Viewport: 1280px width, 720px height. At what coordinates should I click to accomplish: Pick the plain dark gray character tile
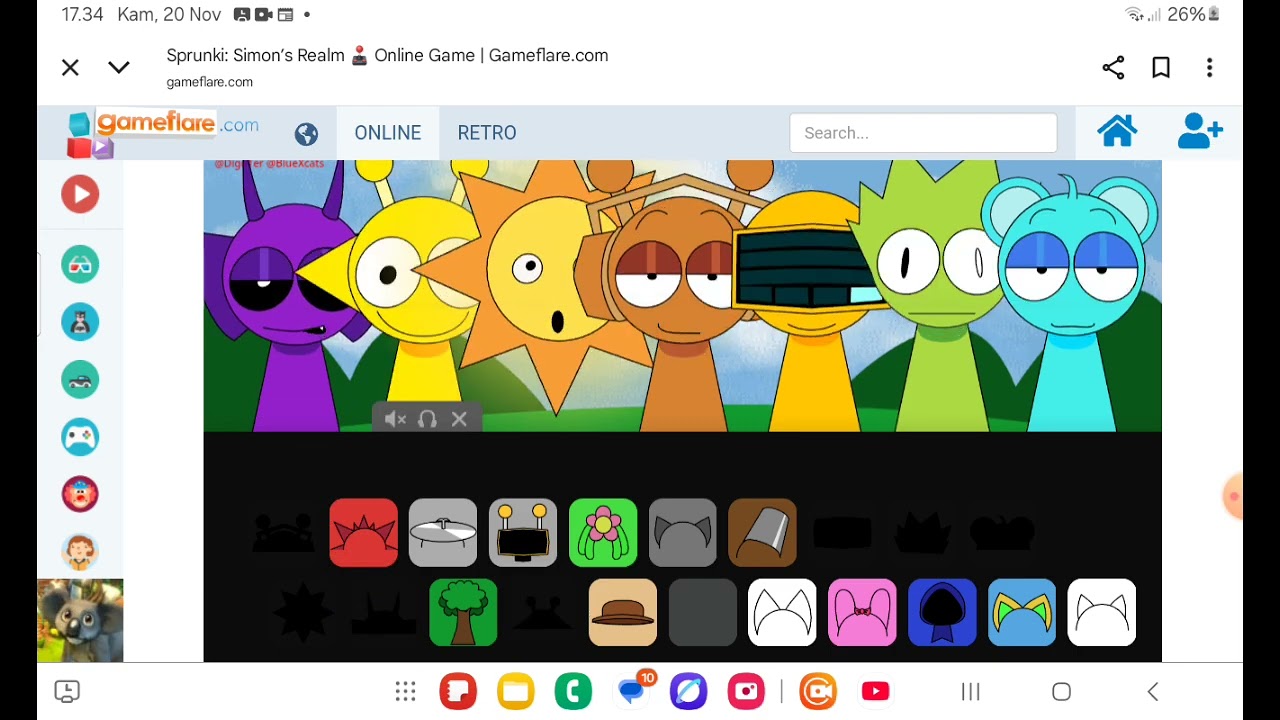pyautogui.click(x=703, y=612)
